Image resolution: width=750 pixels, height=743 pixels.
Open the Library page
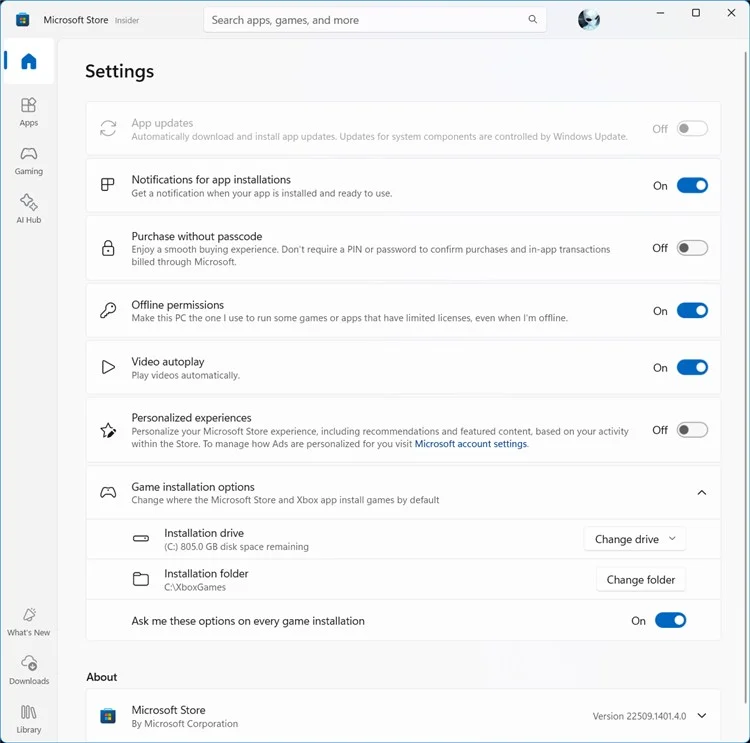(x=29, y=719)
